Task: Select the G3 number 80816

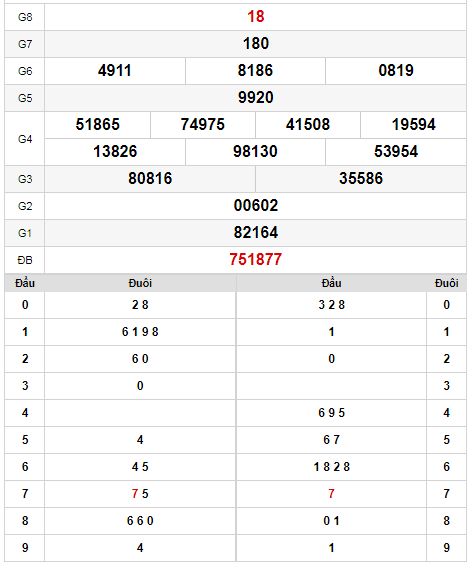Action: (150, 179)
